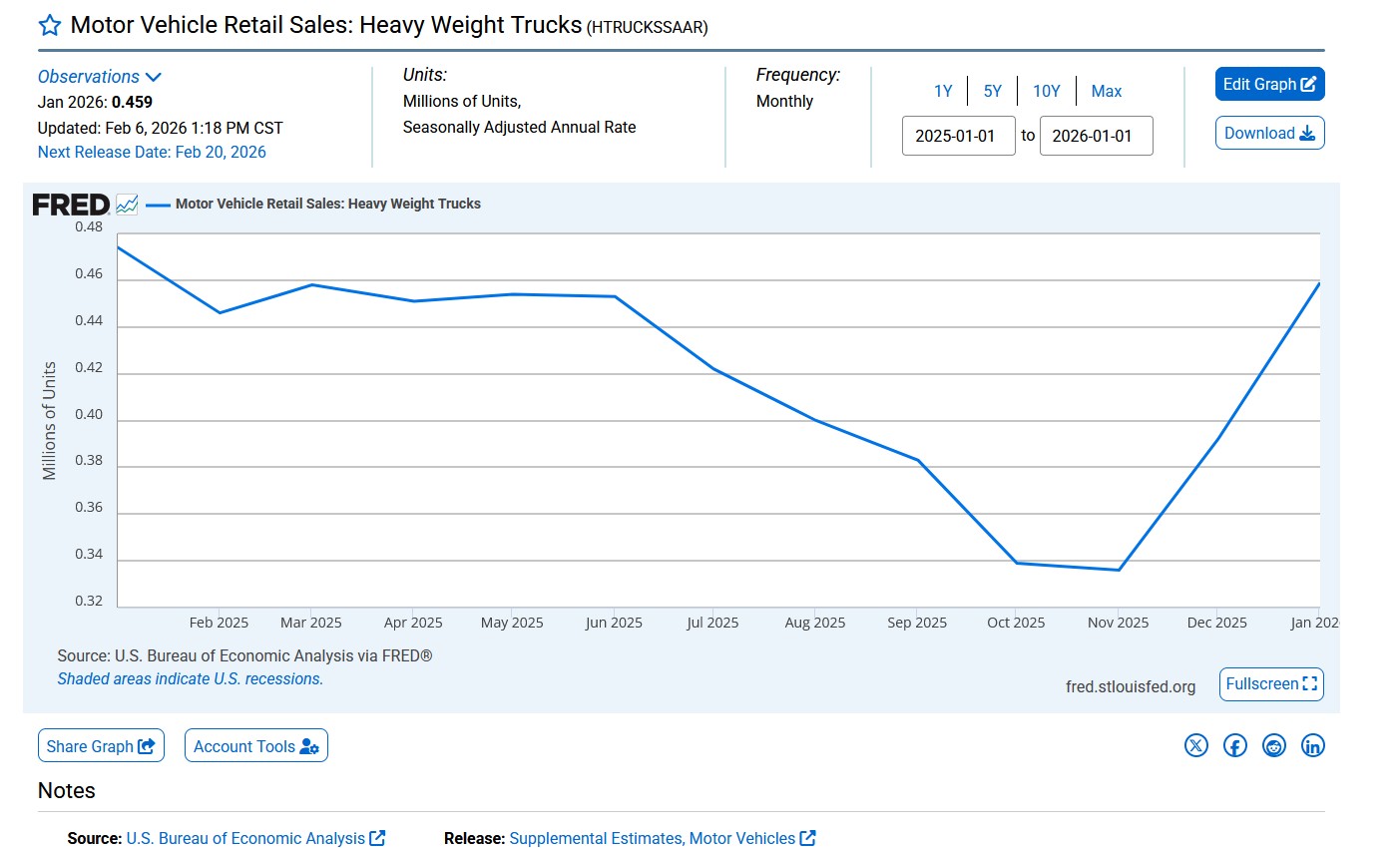1400x848 pixels.
Task: Share the graph on LinkedIn
Action: click(1313, 745)
